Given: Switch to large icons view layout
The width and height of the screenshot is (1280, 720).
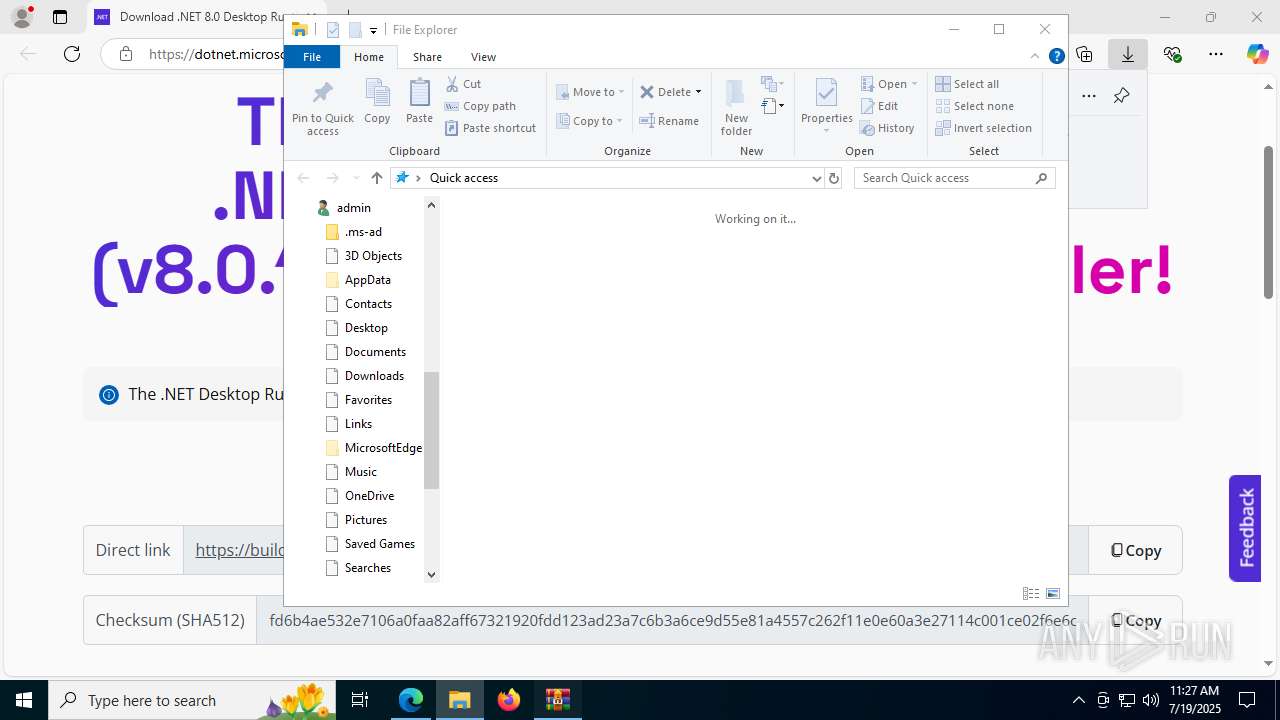Looking at the screenshot, I should click(x=1053, y=594).
